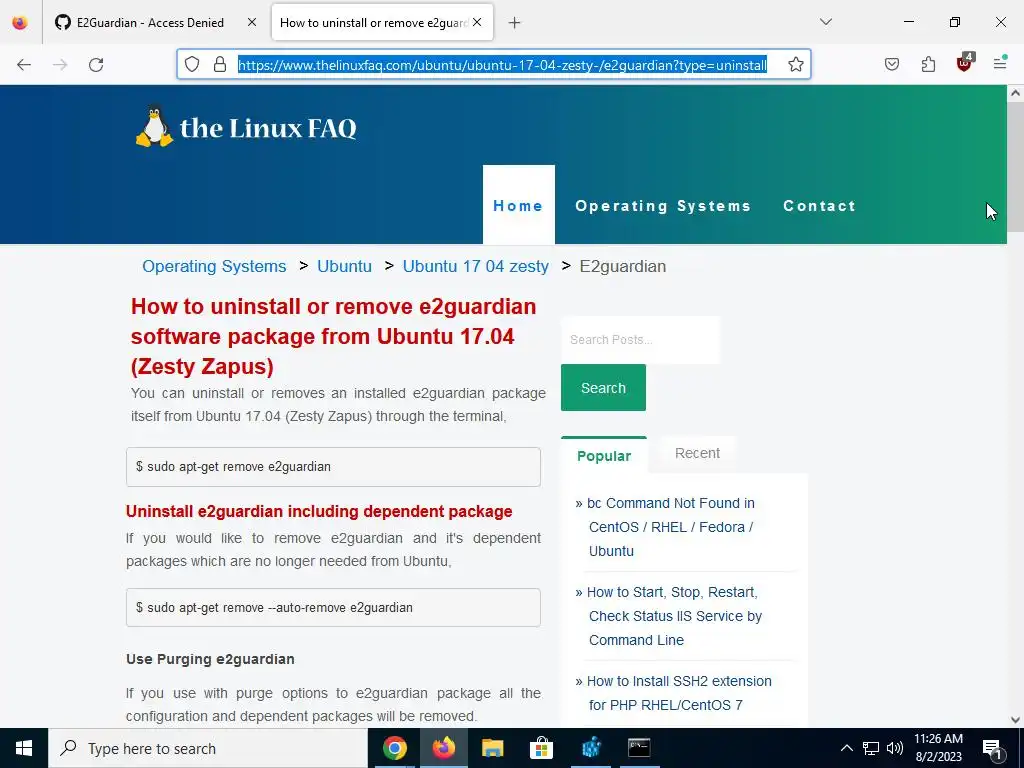The width and height of the screenshot is (1024, 768).
Task: Switch to Firefox in taskbar
Action: point(443,748)
